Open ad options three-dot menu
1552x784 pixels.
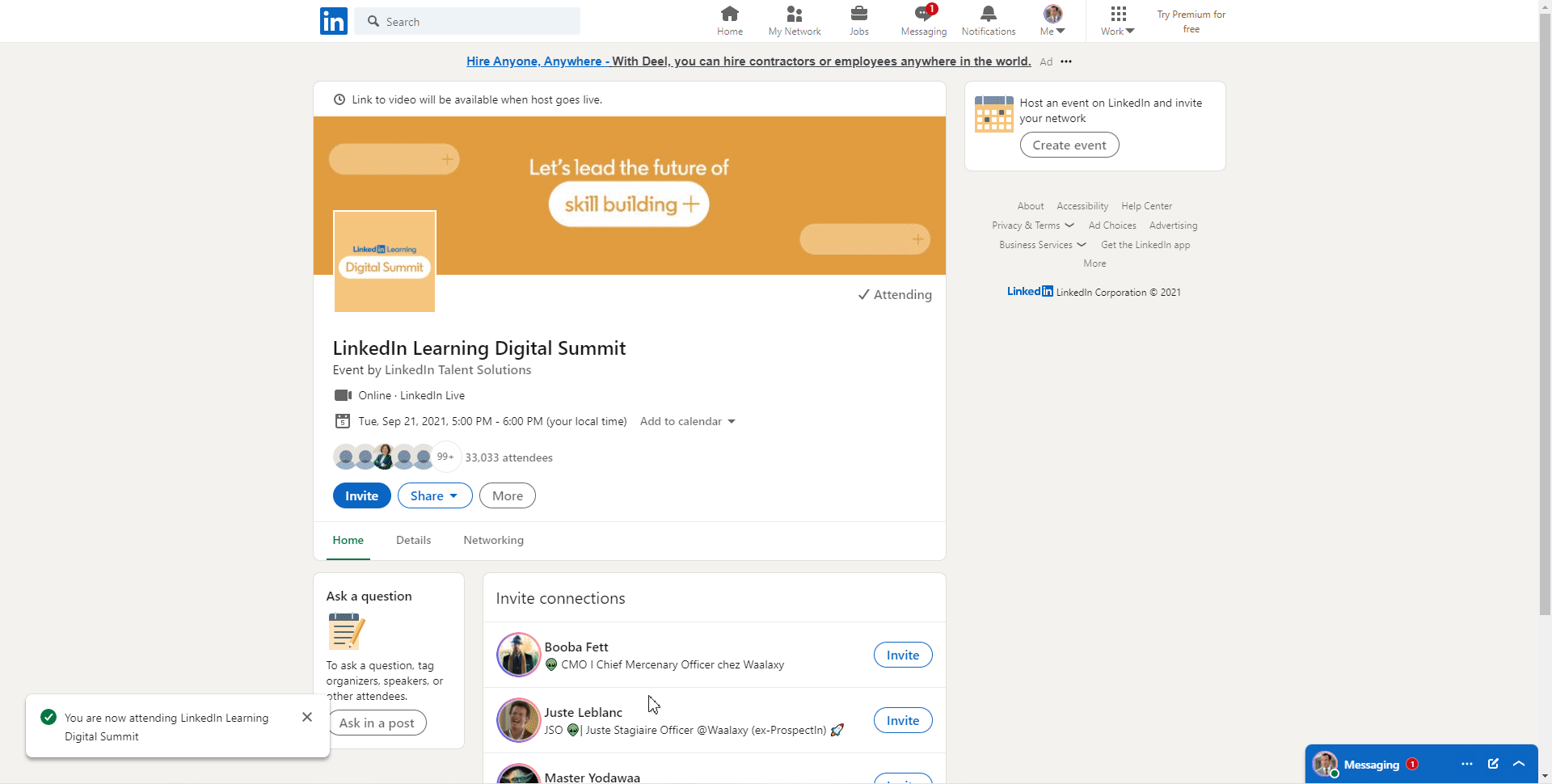coord(1066,61)
